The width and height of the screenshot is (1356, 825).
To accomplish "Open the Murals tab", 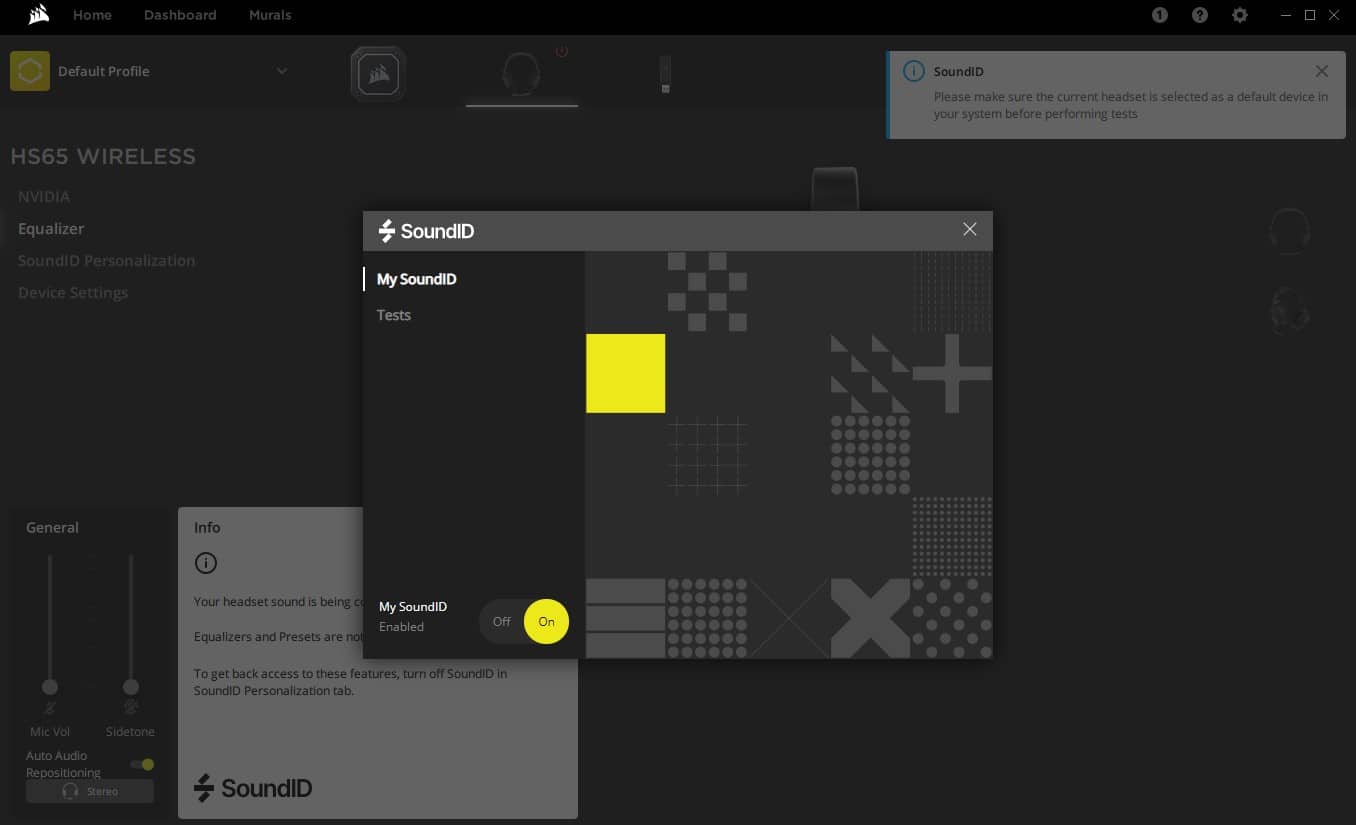I will [x=270, y=15].
